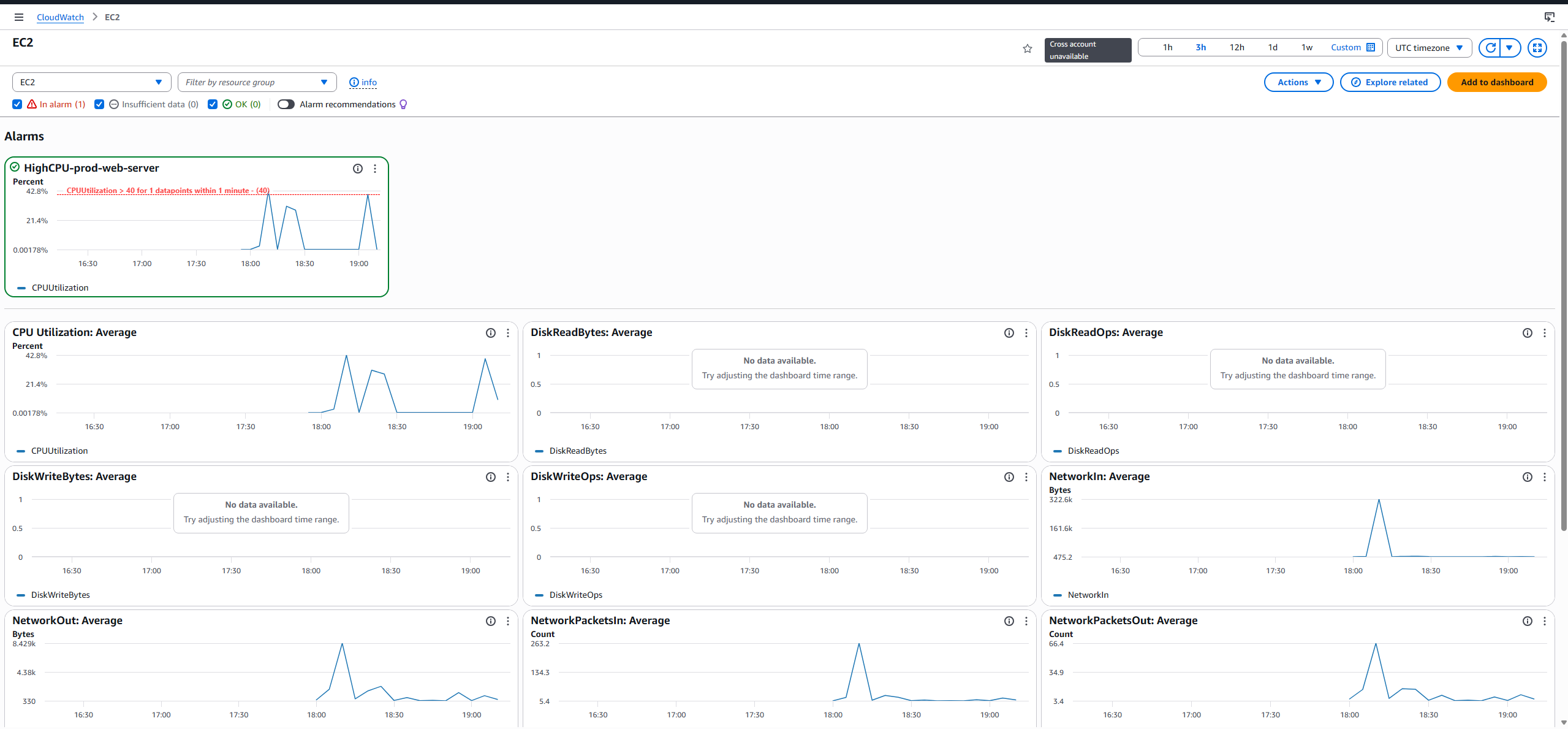Expand the Filter by resource group dropdown
1568x729 pixels.
(x=257, y=82)
